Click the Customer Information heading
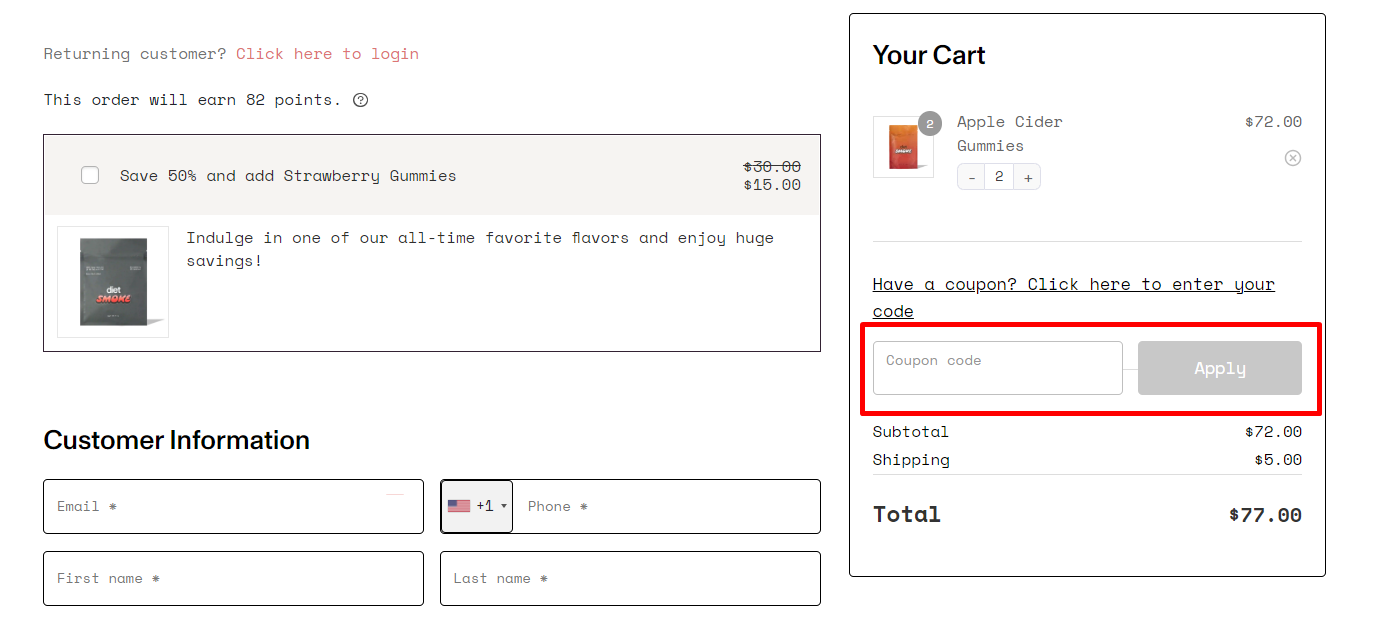The width and height of the screenshot is (1376, 617). (x=177, y=440)
